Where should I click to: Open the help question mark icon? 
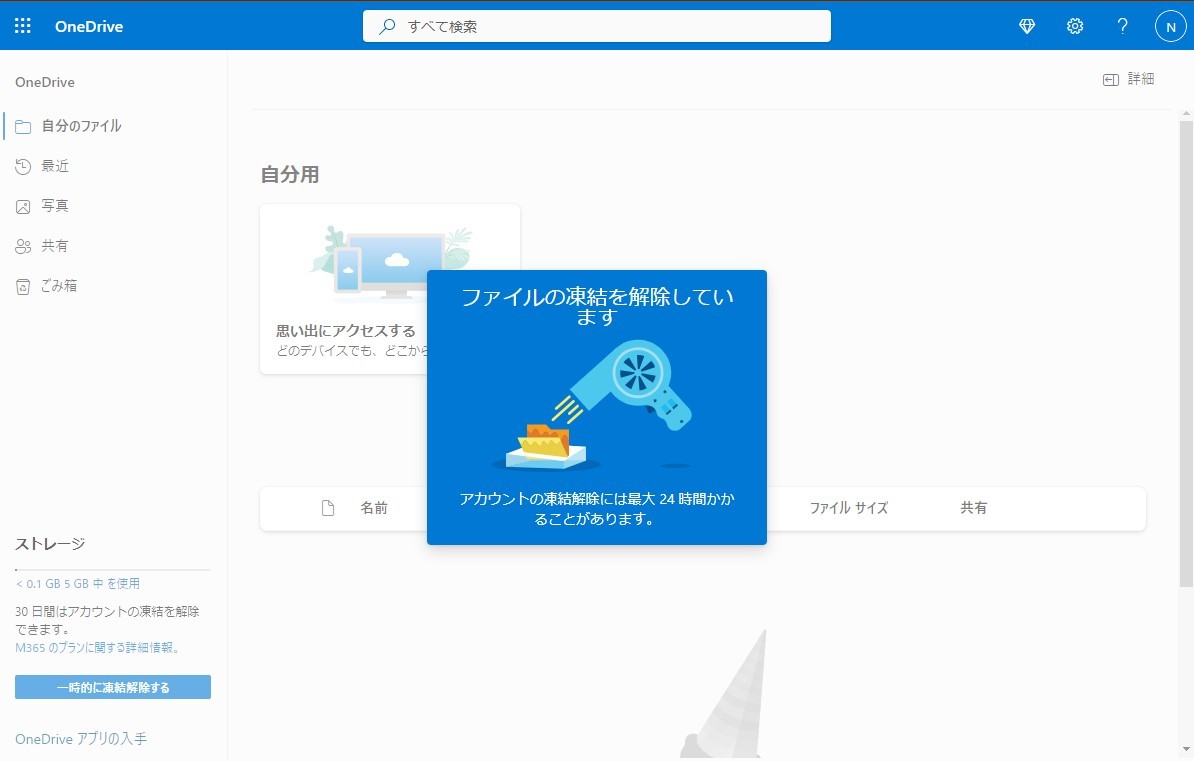(1122, 25)
